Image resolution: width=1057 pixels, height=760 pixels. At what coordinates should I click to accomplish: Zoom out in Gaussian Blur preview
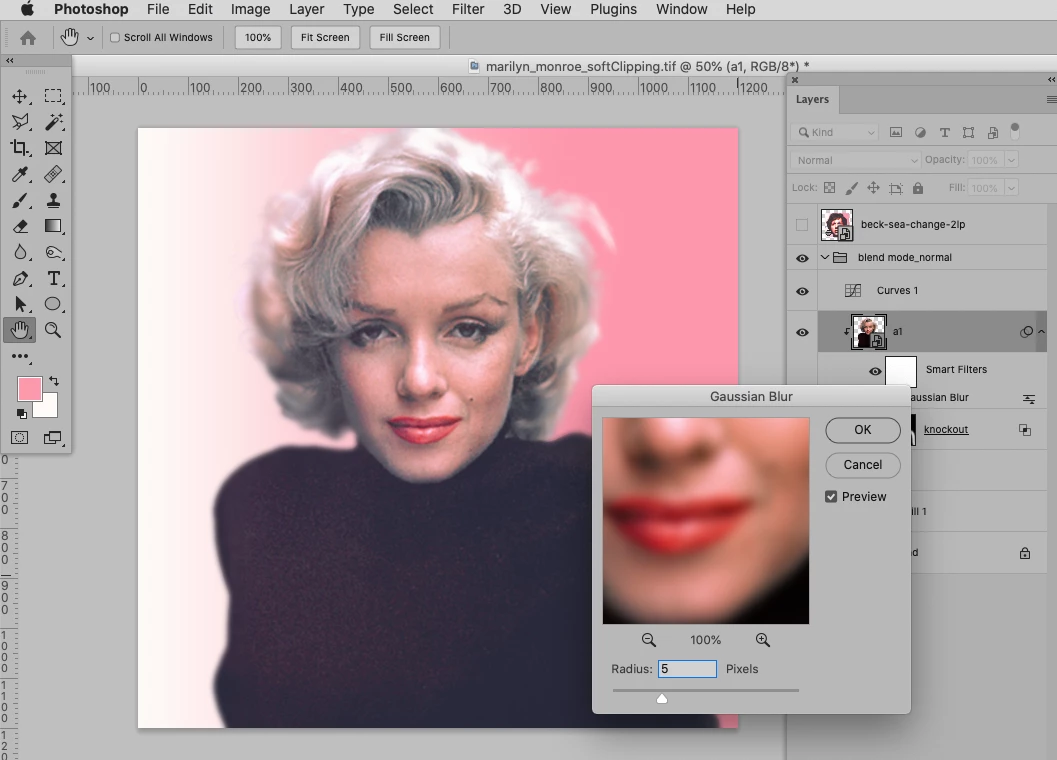point(648,639)
